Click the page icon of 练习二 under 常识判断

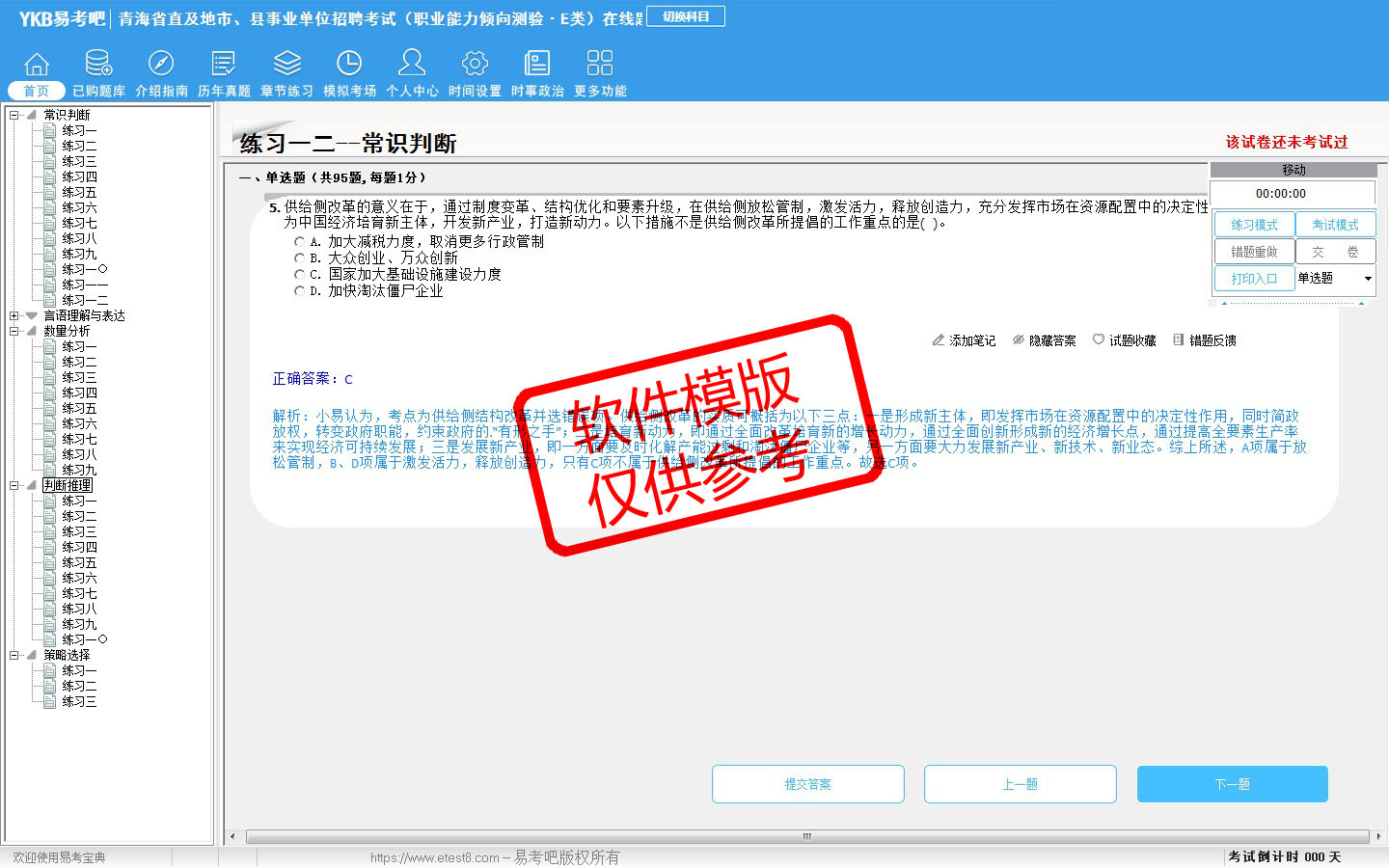tap(50, 146)
